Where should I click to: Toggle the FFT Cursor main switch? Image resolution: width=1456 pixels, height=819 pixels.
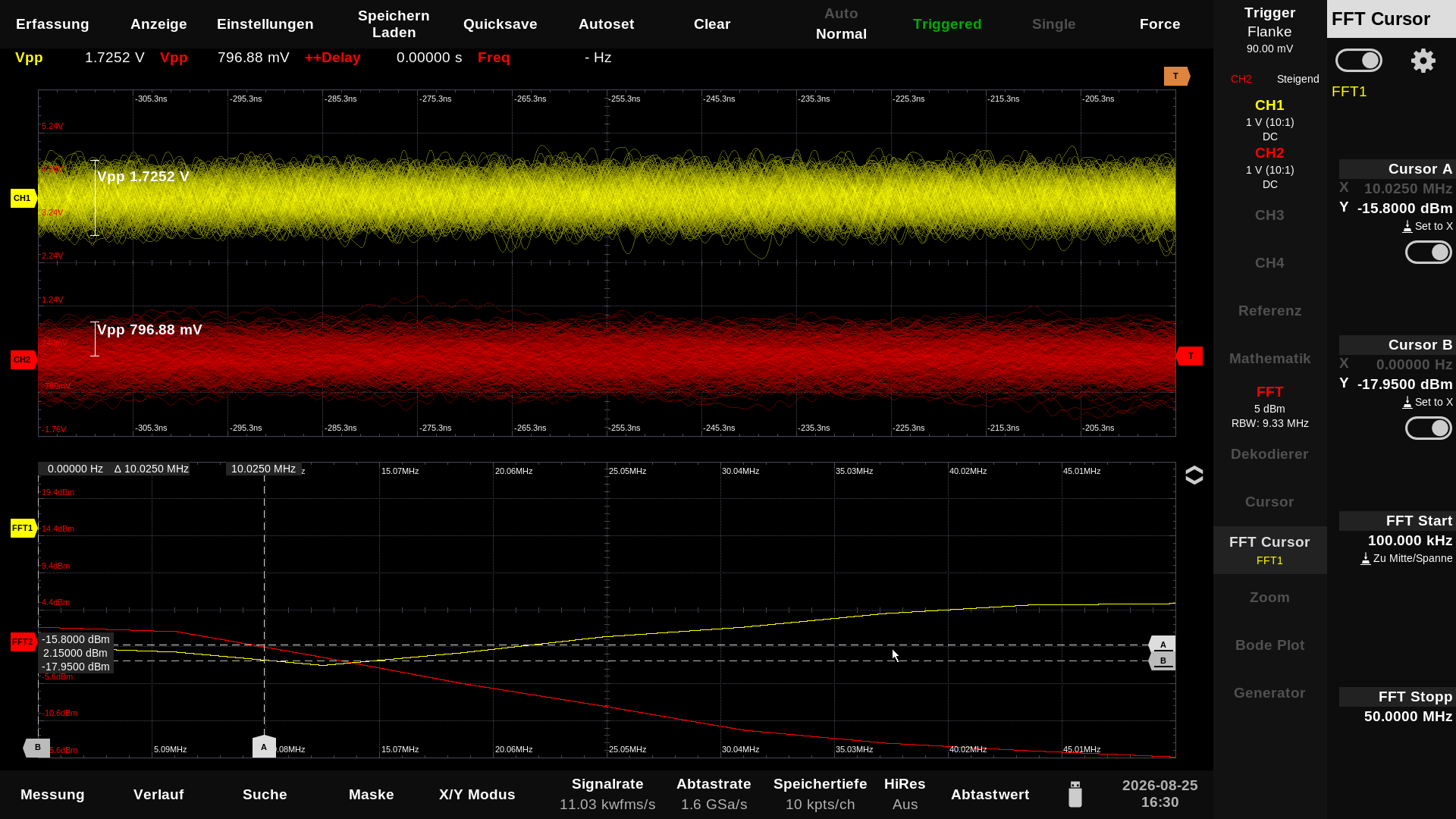click(1358, 61)
